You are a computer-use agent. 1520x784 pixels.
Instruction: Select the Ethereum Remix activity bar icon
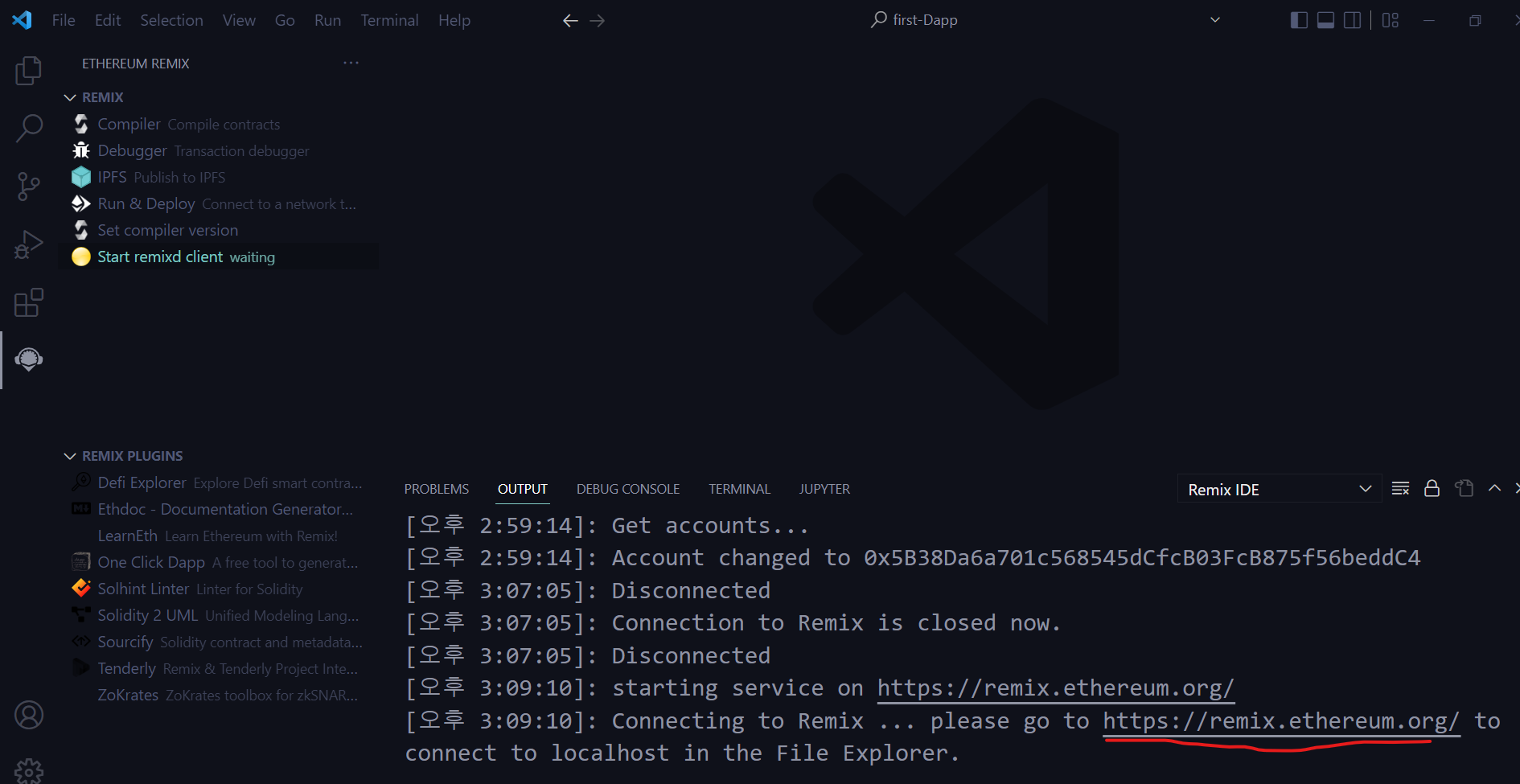28,359
